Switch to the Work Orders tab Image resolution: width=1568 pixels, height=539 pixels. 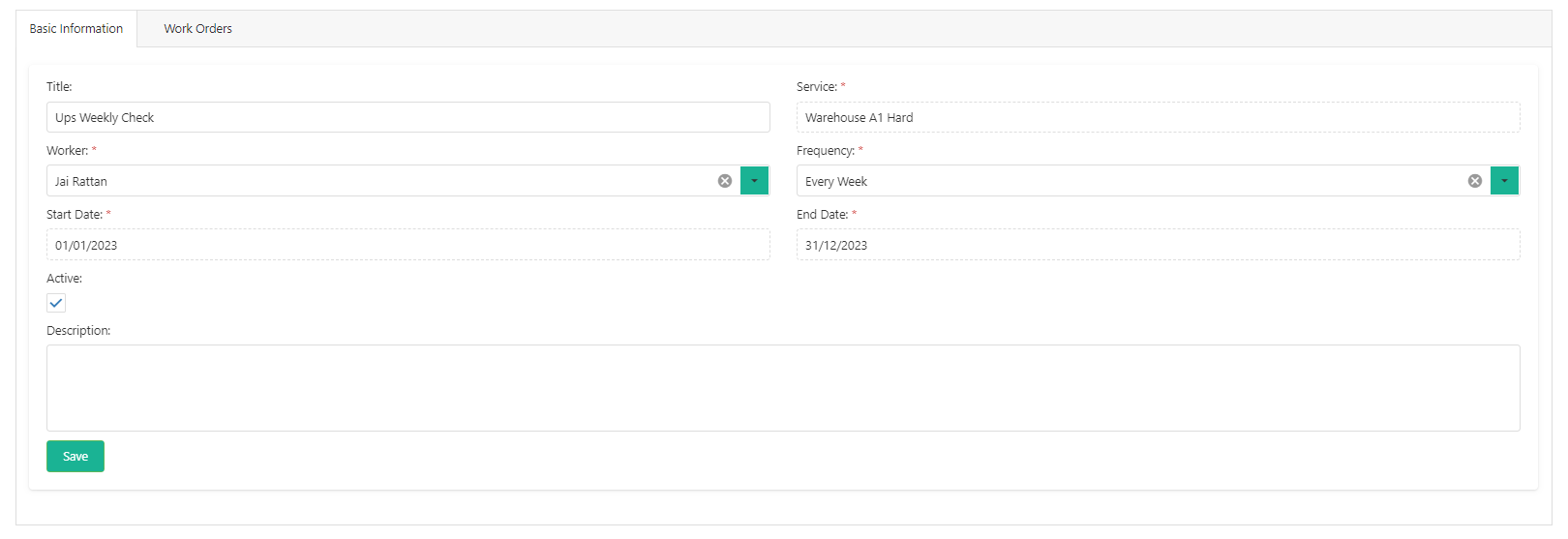[x=198, y=29]
